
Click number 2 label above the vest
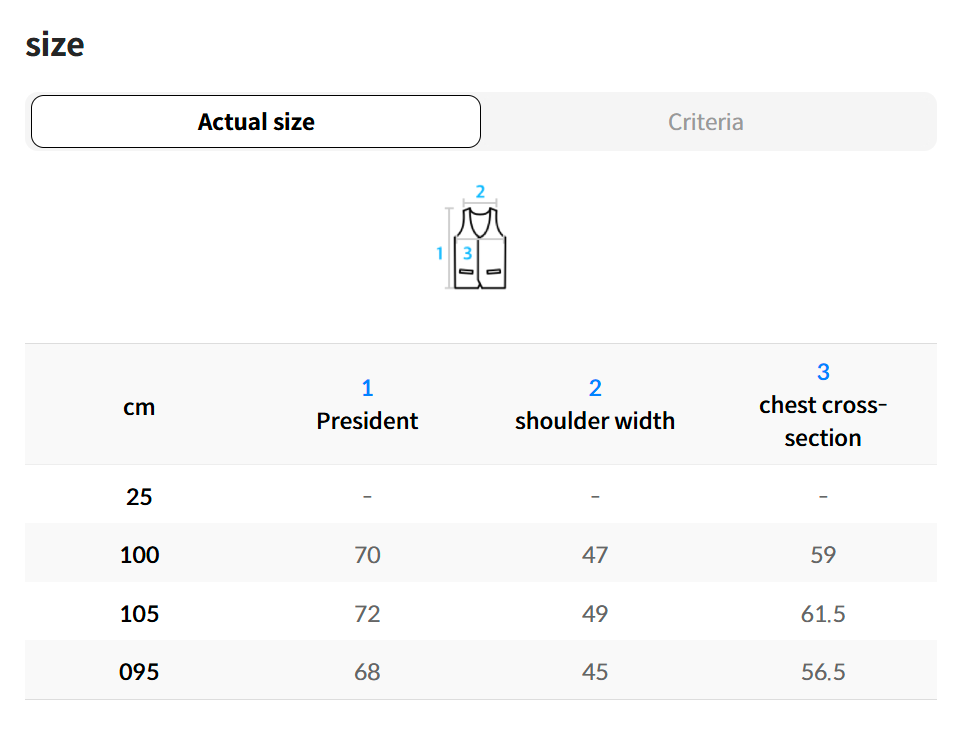click(x=480, y=192)
